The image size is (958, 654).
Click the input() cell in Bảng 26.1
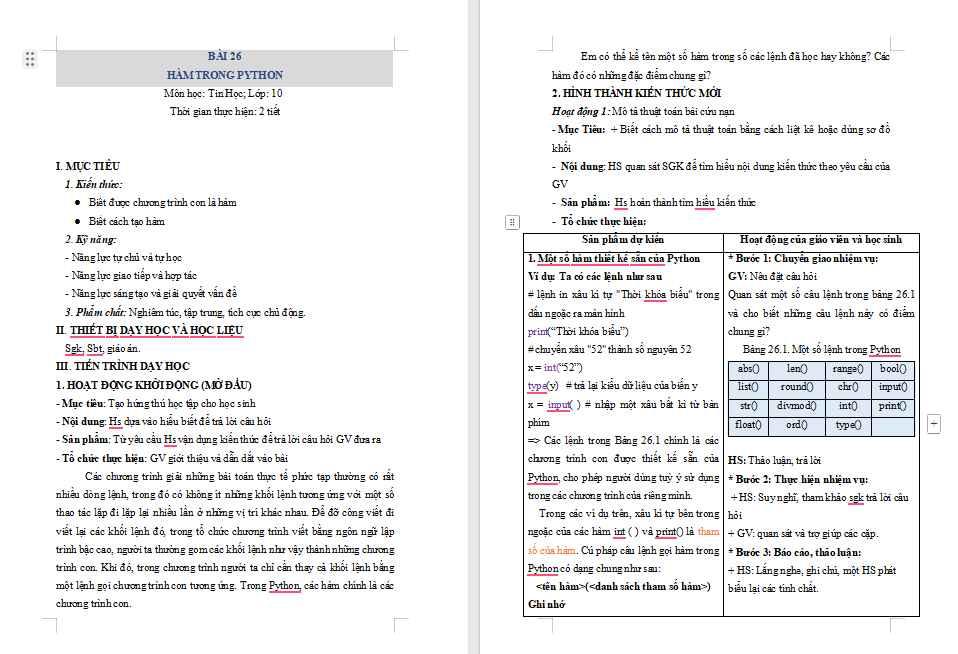[x=893, y=388]
